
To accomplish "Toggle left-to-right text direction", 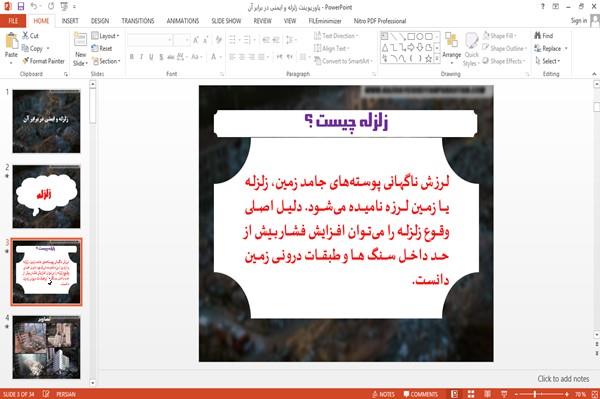I will tap(280, 57).
